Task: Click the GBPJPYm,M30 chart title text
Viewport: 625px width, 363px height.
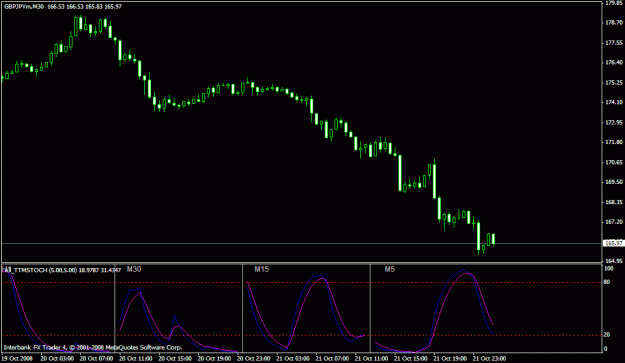Action: tap(24, 7)
